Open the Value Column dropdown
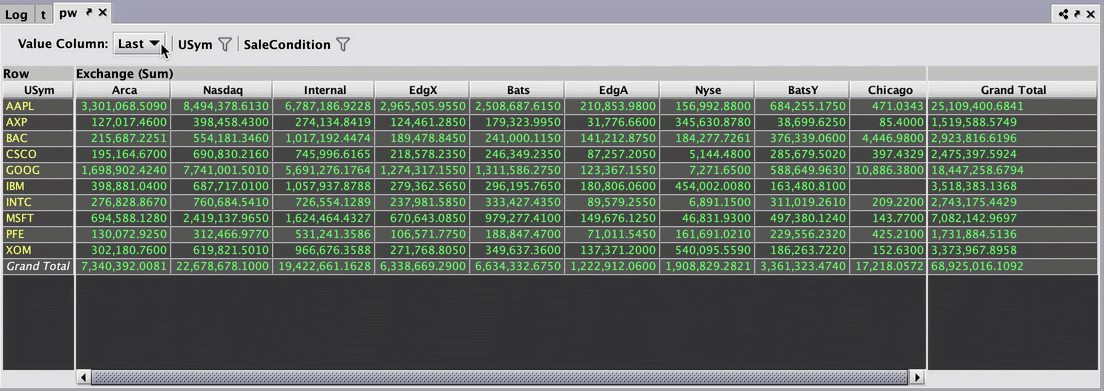The image size is (1104, 391). [x=139, y=44]
